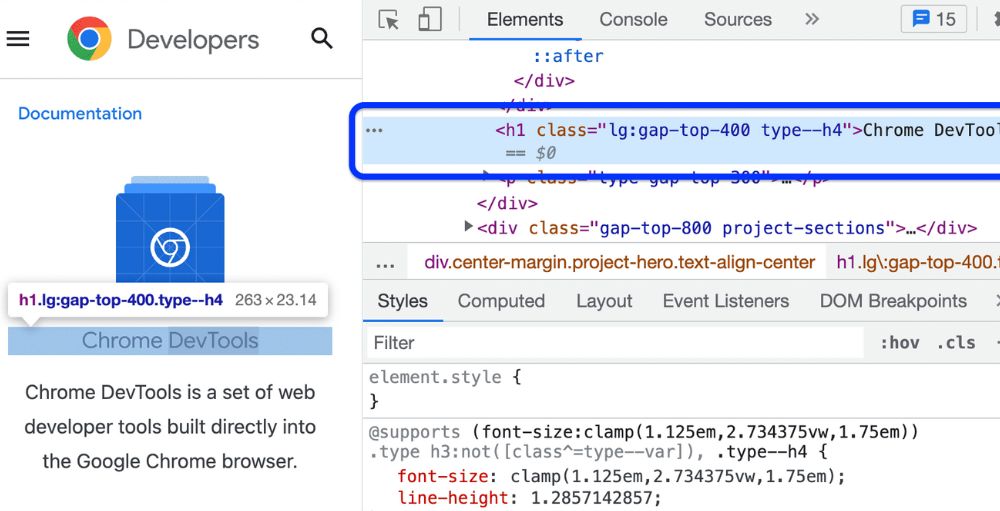Switch to the Computed styles tab
The width and height of the screenshot is (1000, 511).
501,301
